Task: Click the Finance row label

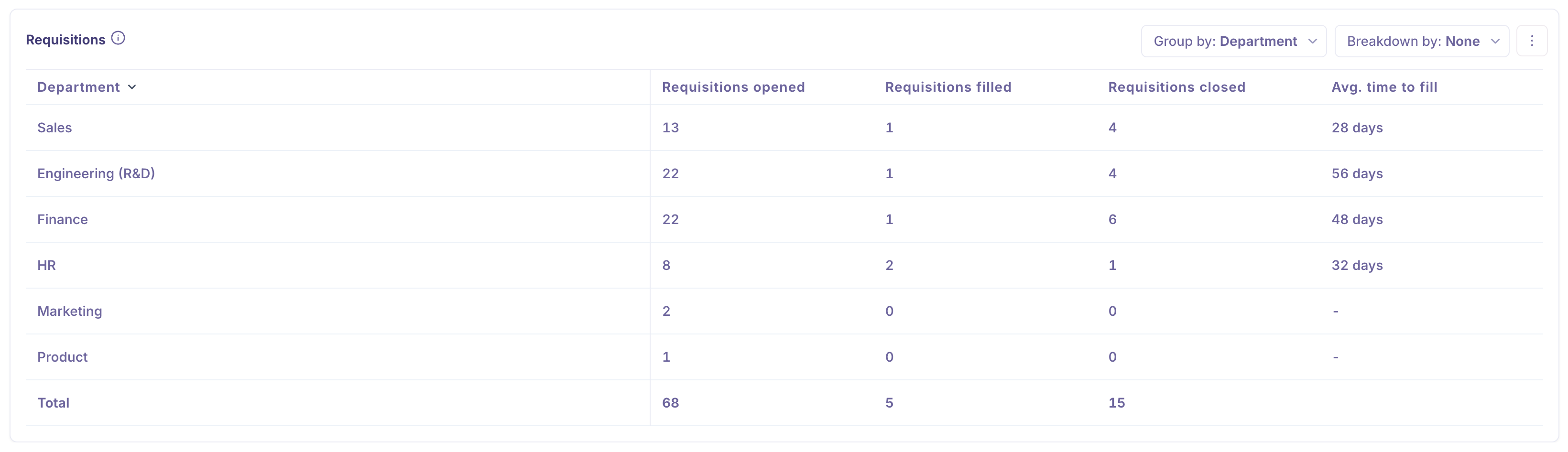Action: tap(62, 220)
